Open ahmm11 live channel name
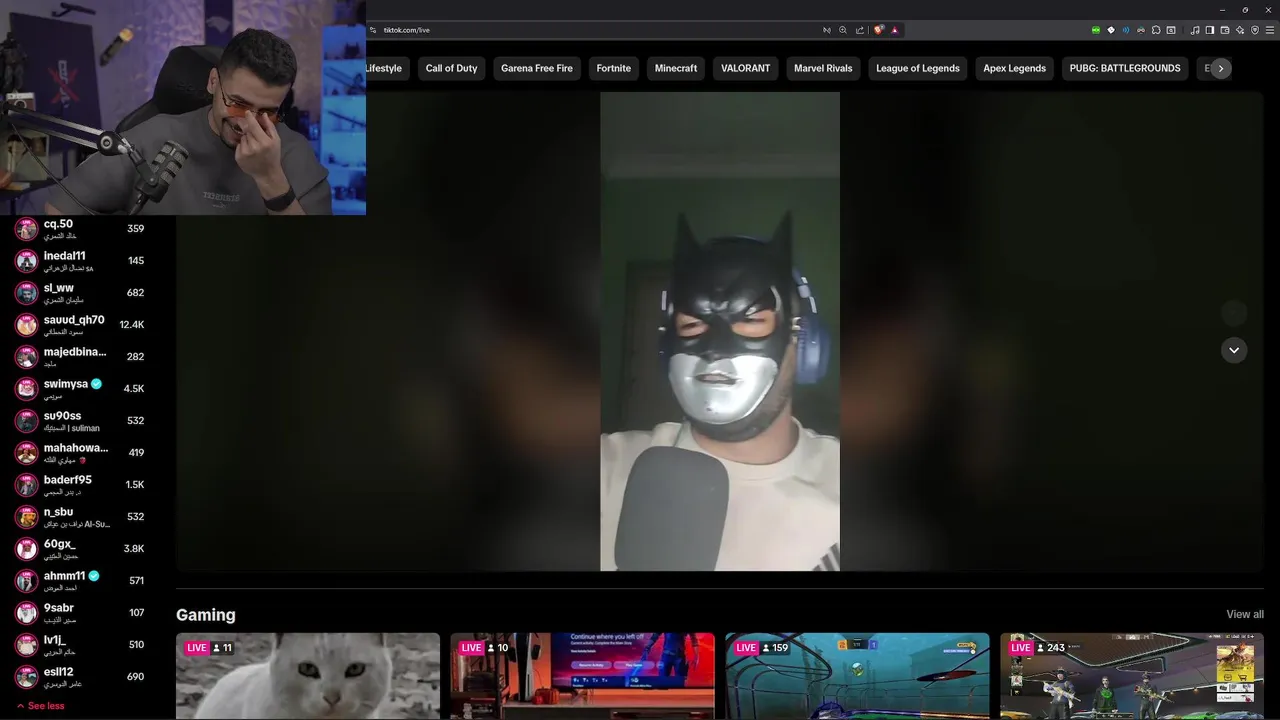This screenshot has width=1280, height=720. point(64,576)
